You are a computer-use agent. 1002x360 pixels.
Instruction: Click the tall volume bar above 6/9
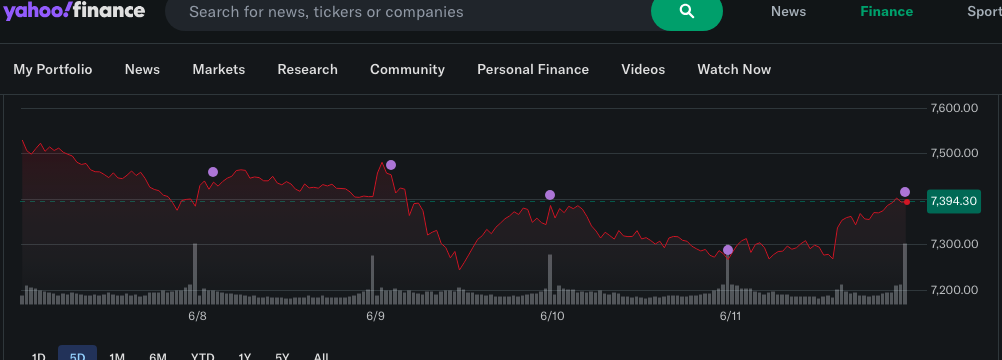coord(373,280)
